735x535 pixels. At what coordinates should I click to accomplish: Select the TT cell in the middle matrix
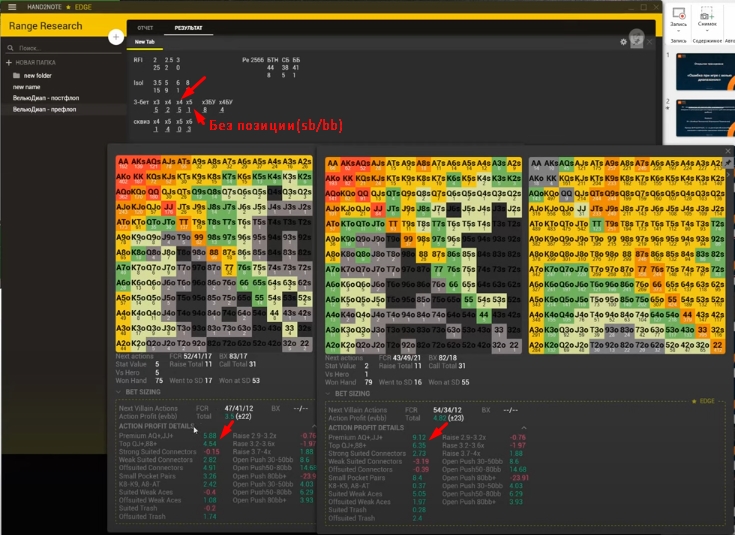pyautogui.click(x=393, y=225)
